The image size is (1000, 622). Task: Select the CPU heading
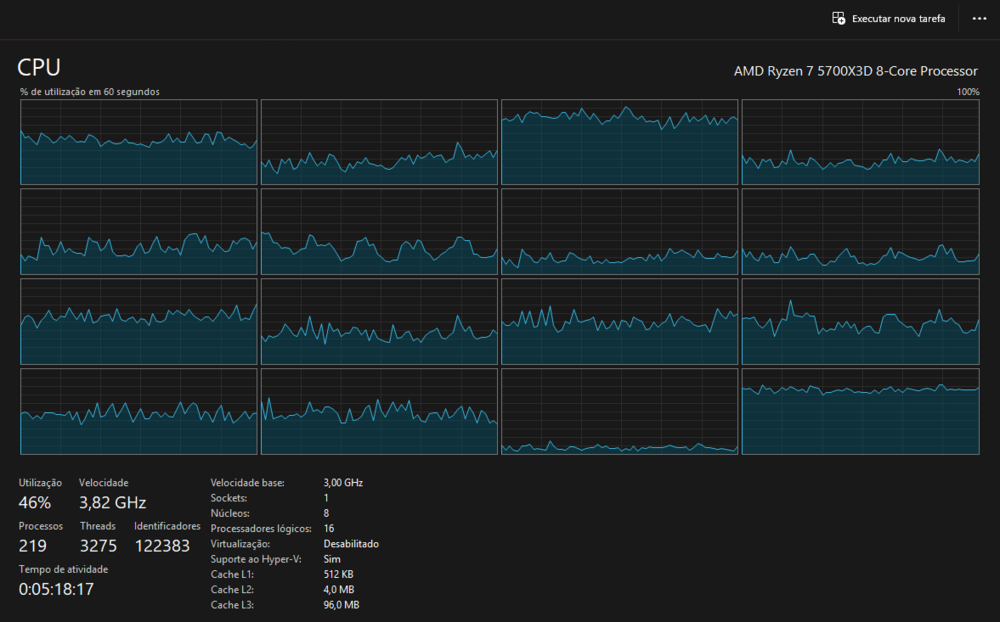point(39,68)
